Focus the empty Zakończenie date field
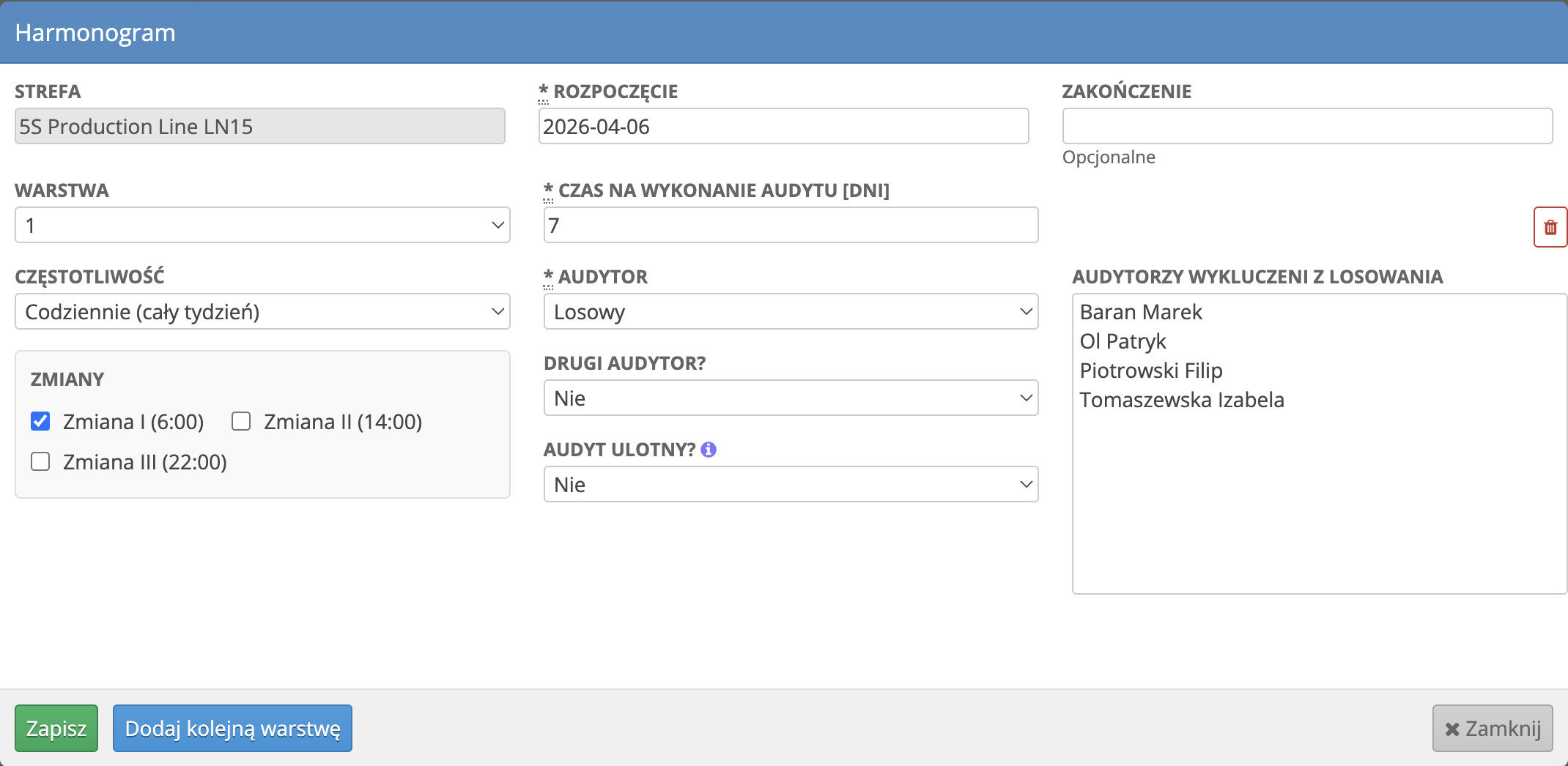This screenshot has height=766, width=1568. (x=1306, y=126)
